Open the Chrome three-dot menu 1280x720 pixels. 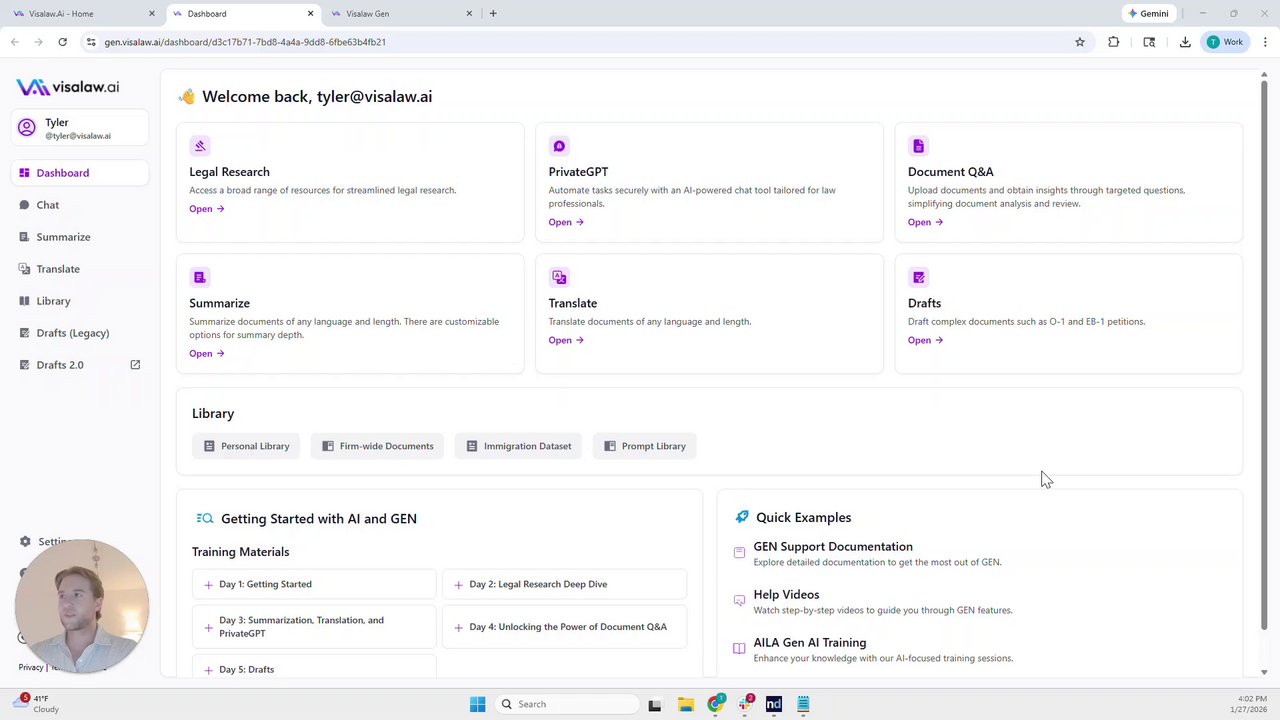click(x=1265, y=42)
